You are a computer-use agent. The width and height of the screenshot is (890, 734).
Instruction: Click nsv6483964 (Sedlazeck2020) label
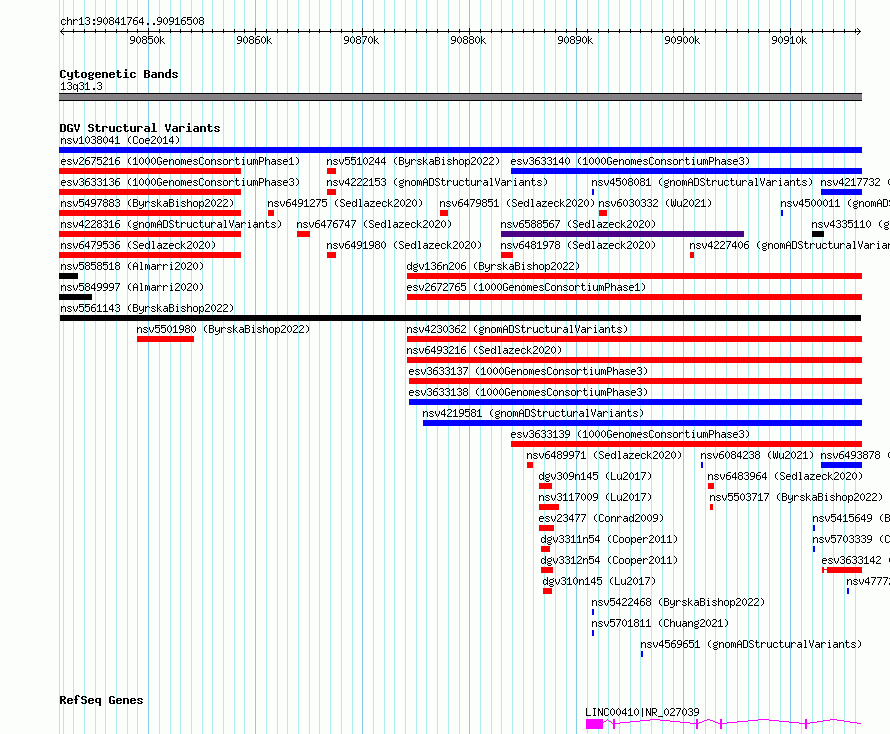tap(785, 476)
